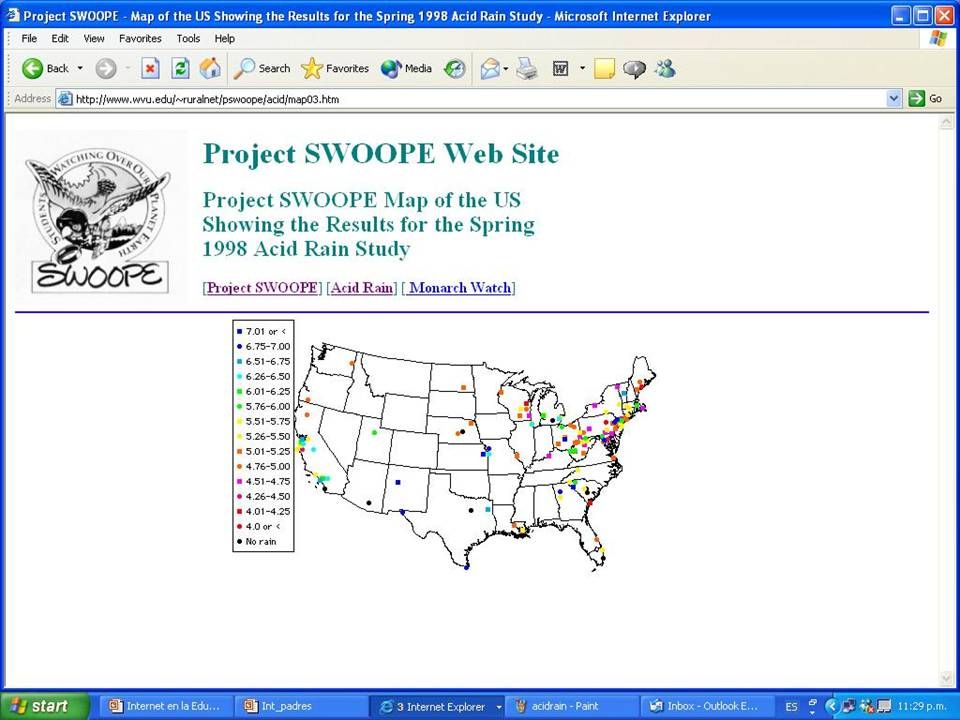Image resolution: width=960 pixels, height=720 pixels.
Task: Open the Favorites menu
Action: (x=140, y=39)
